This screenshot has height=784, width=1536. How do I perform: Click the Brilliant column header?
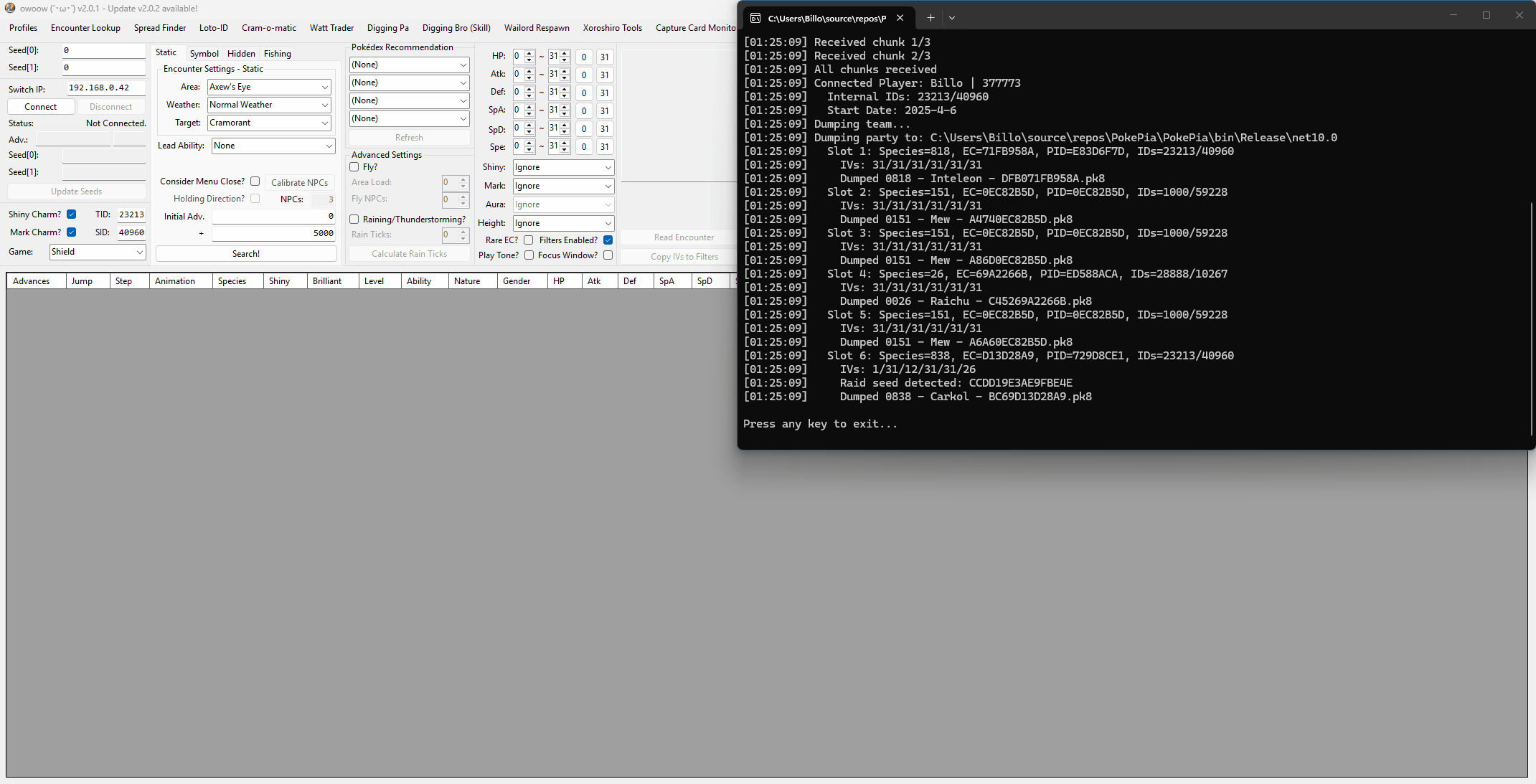333,281
